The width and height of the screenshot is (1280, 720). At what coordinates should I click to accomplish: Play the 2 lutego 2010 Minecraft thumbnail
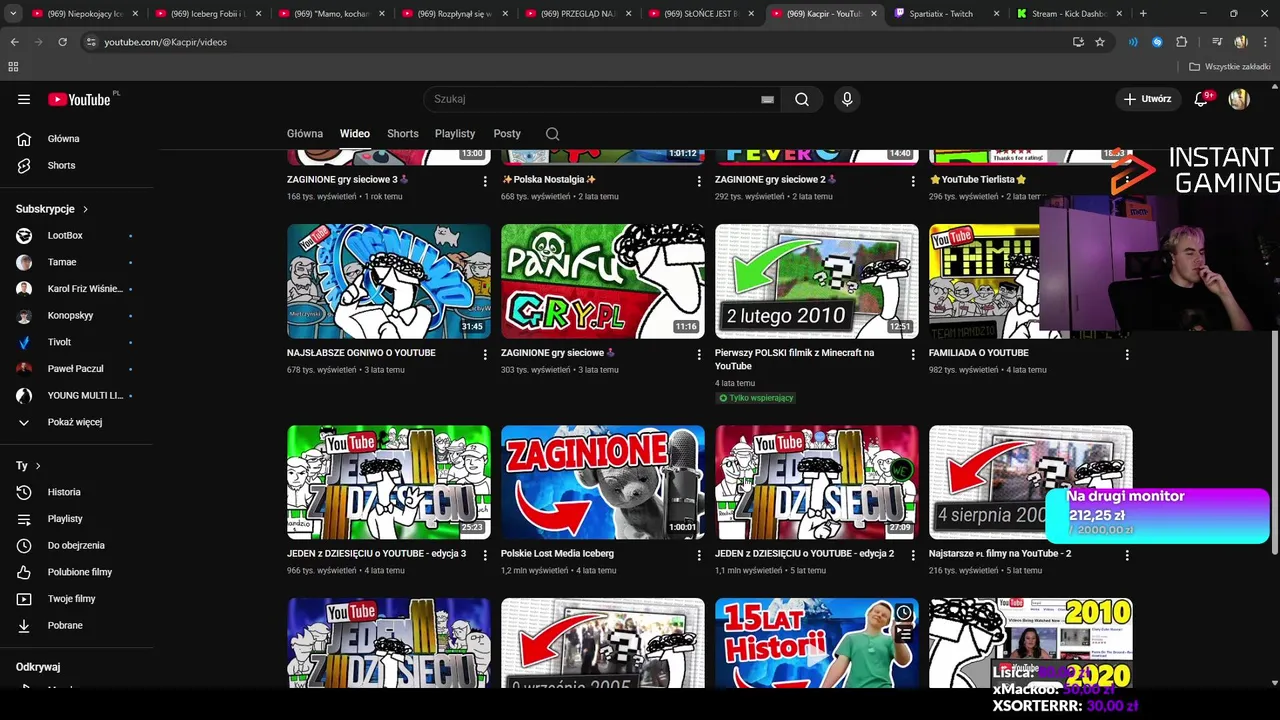(x=817, y=281)
